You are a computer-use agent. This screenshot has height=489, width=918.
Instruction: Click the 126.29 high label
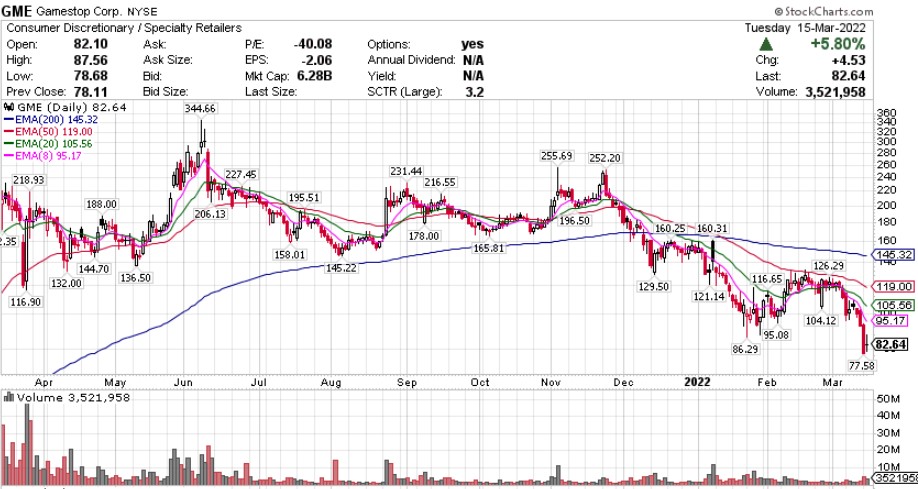[828, 266]
